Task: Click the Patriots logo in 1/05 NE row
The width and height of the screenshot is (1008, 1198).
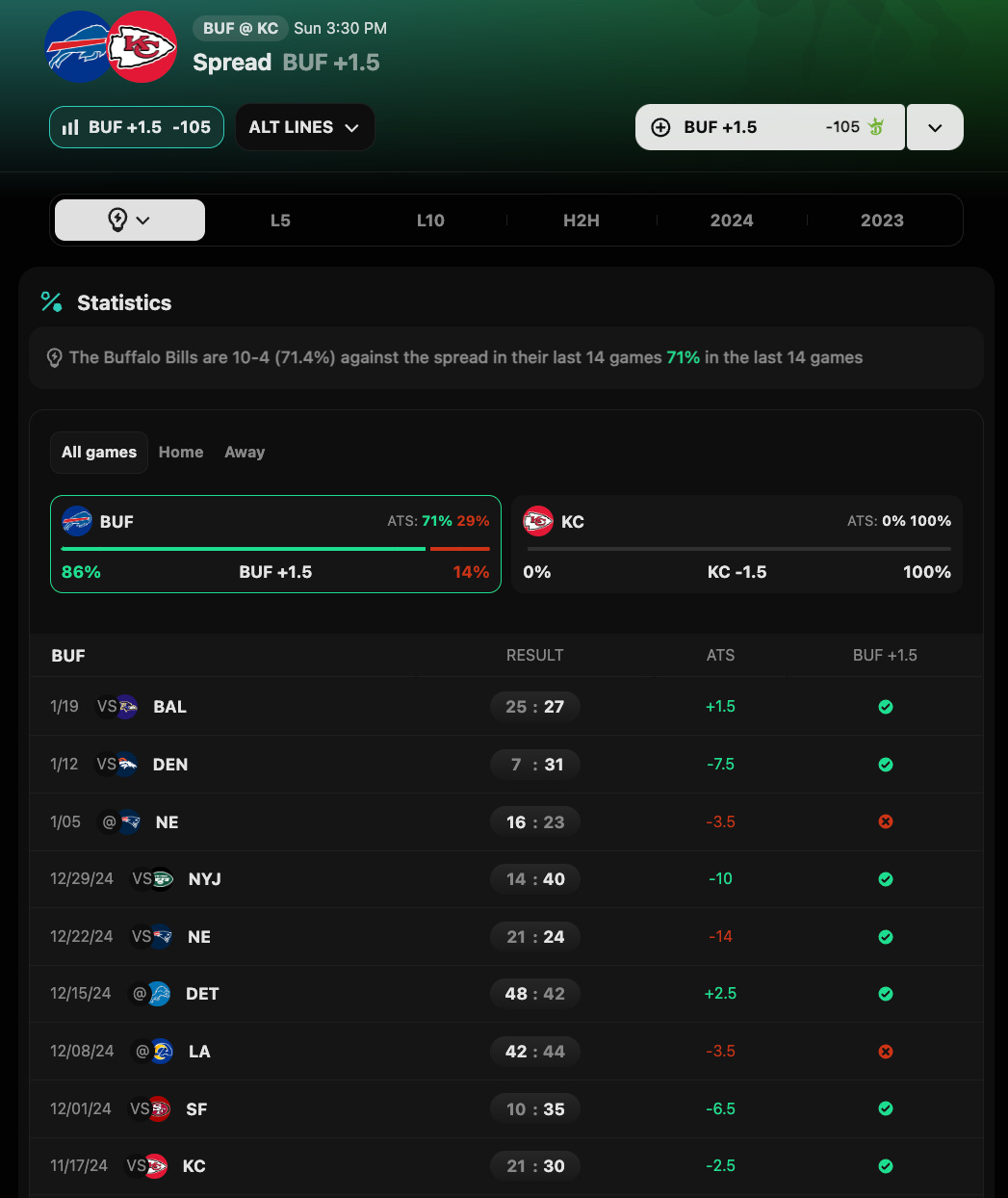Action: pyautogui.click(x=130, y=822)
